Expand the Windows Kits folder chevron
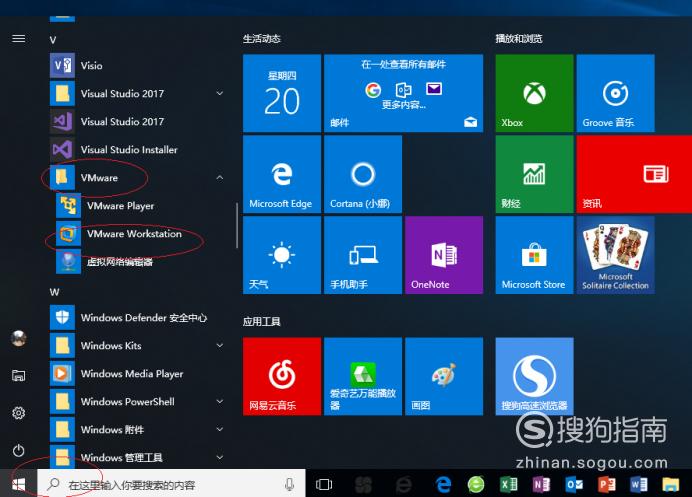The image size is (692, 497). click(x=219, y=345)
